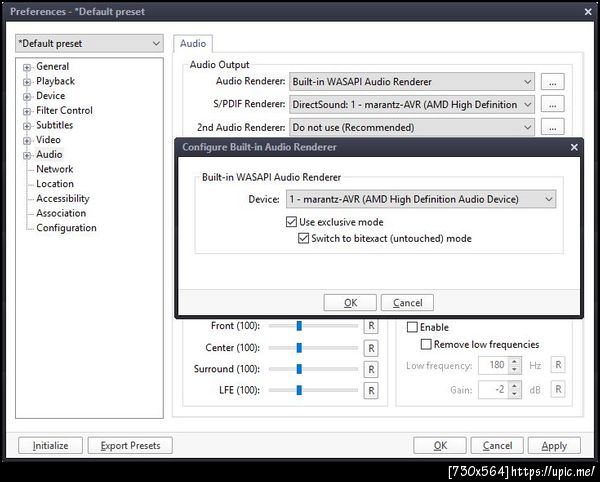Viewport: 600px width, 482px height.
Task: Expand the Filter Control tree node
Action: (27, 112)
